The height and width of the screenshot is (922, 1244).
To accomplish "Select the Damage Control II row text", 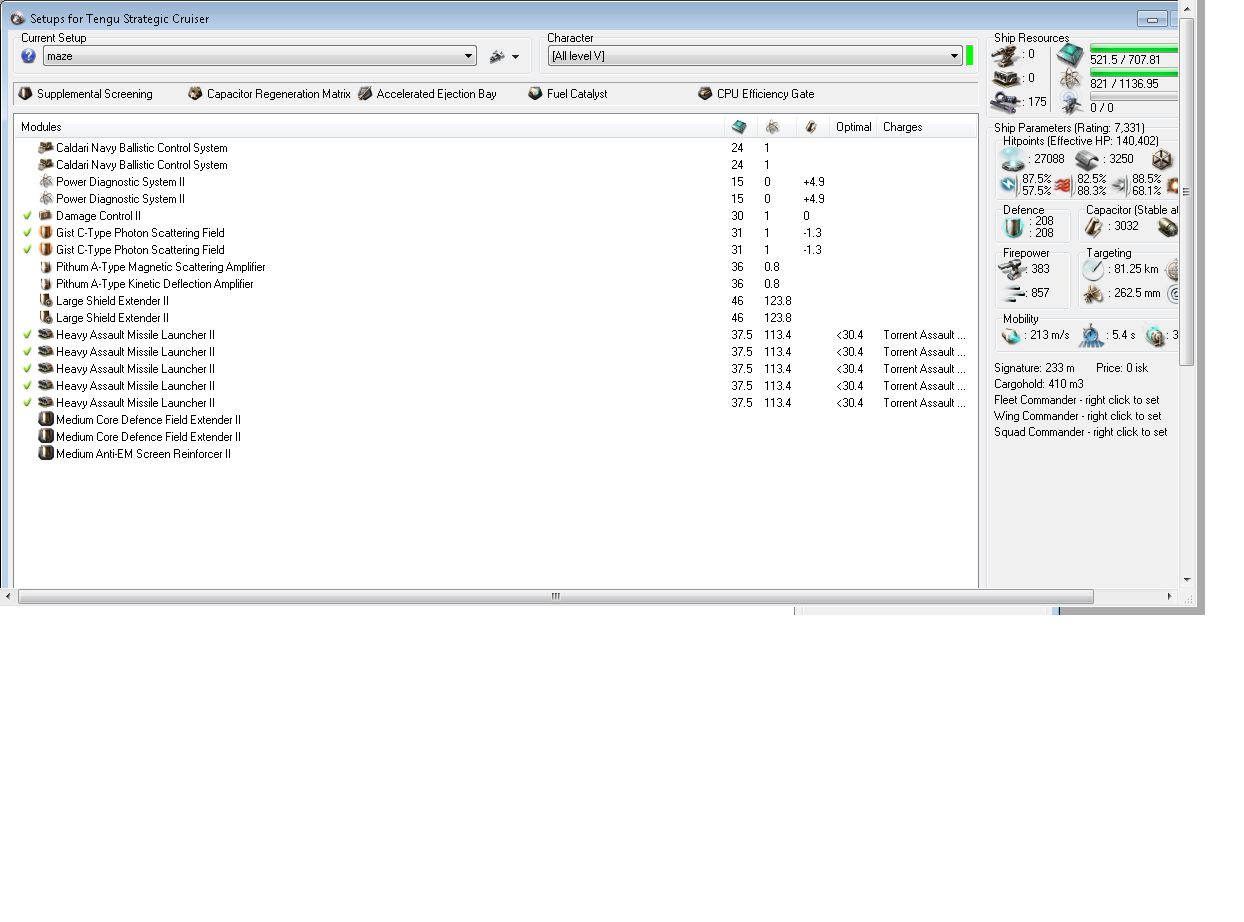I will coord(98,216).
